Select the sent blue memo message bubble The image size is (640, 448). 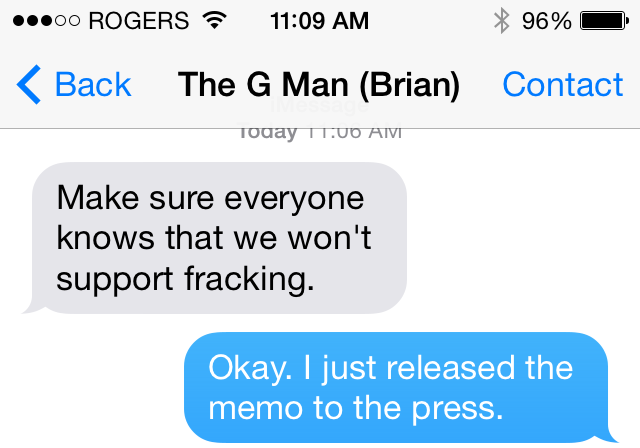coord(401,388)
